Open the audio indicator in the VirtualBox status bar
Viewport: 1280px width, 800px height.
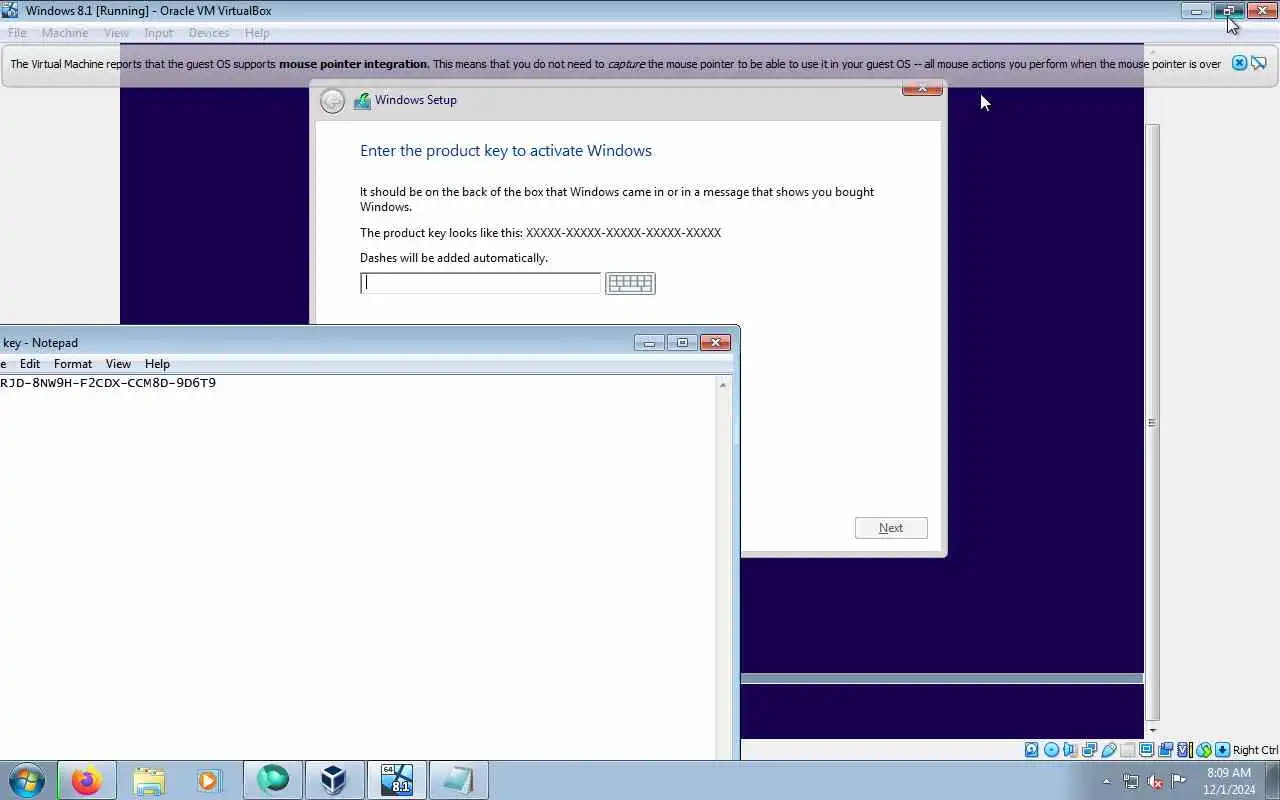click(1070, 750)
